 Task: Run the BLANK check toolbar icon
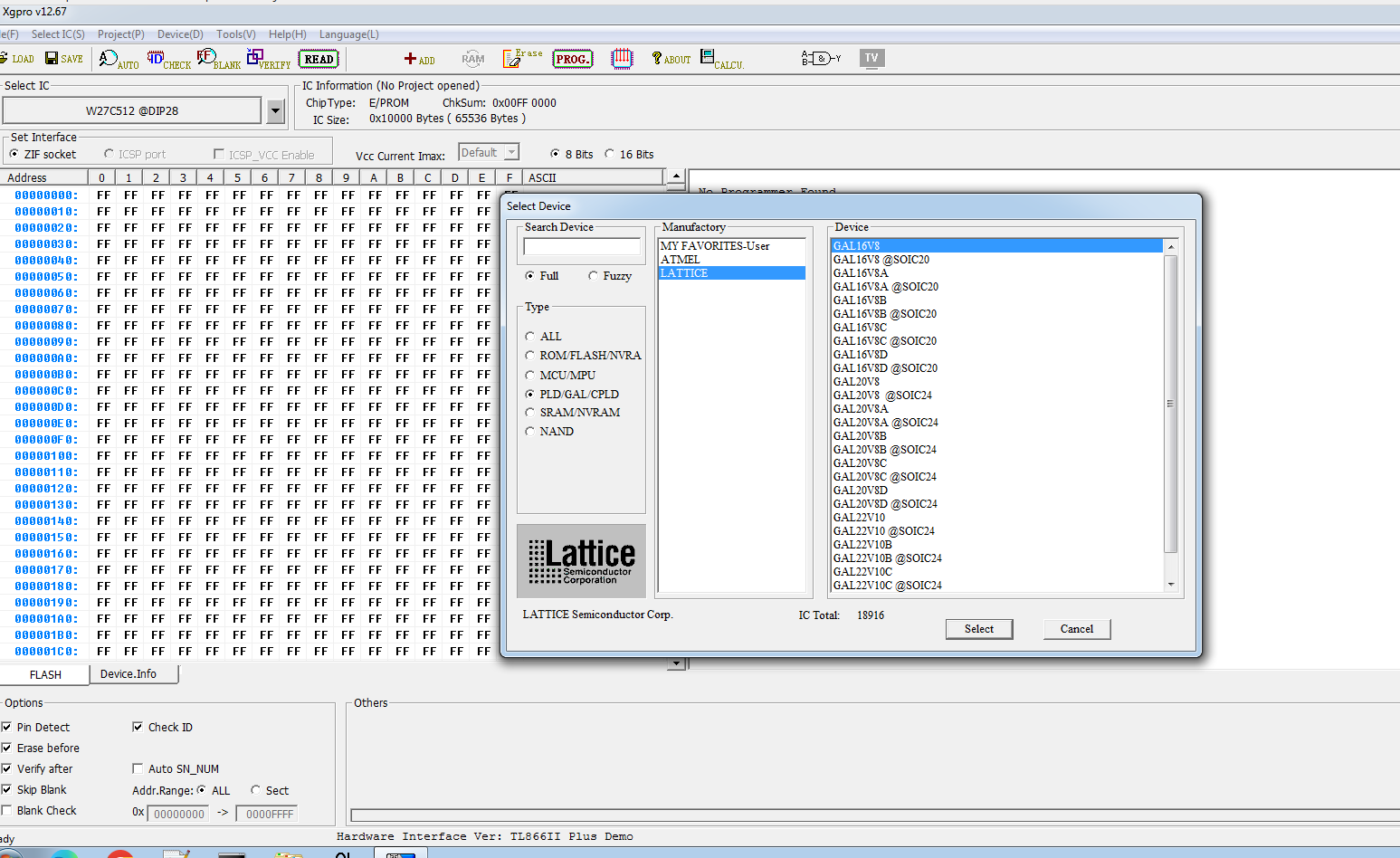219,60
